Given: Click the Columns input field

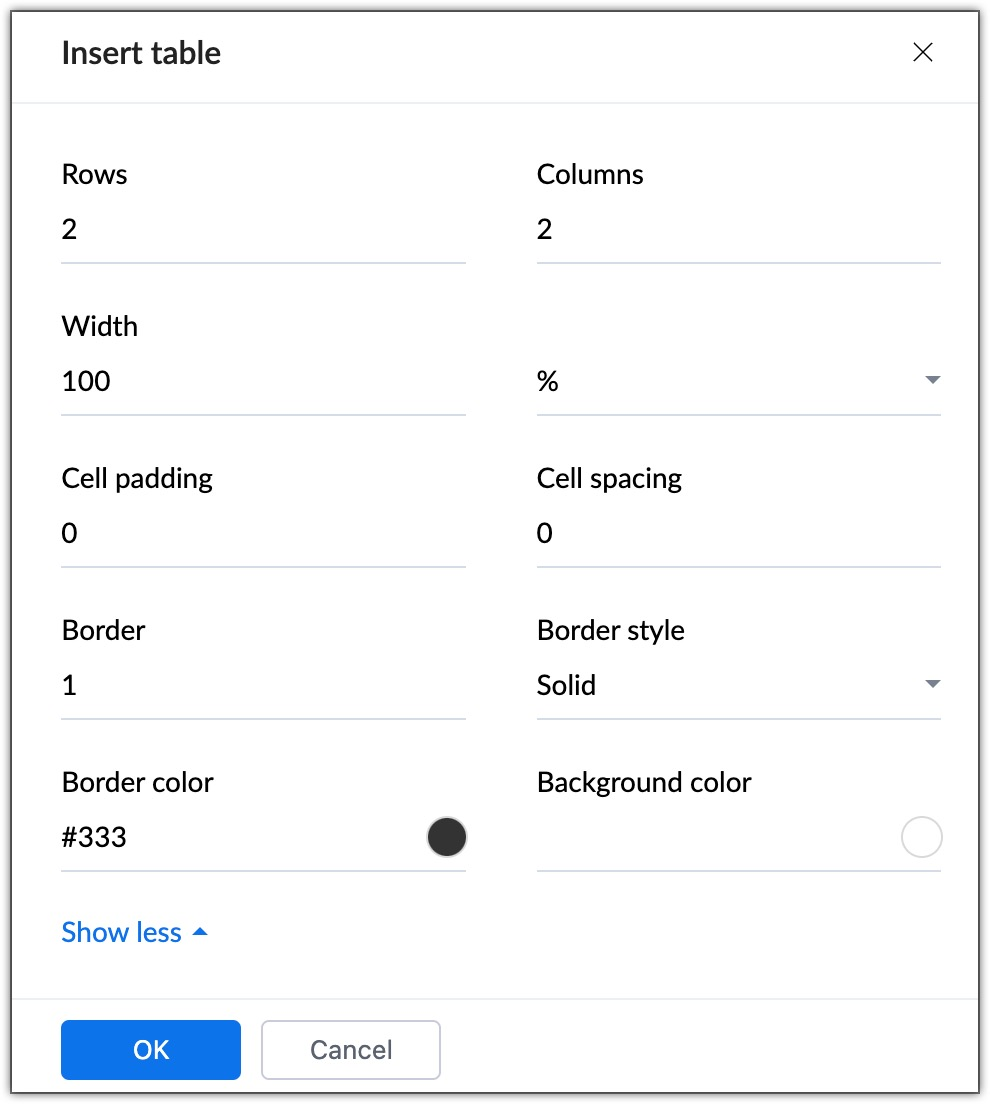Looking at the screenshot, I should coord(738,230).
